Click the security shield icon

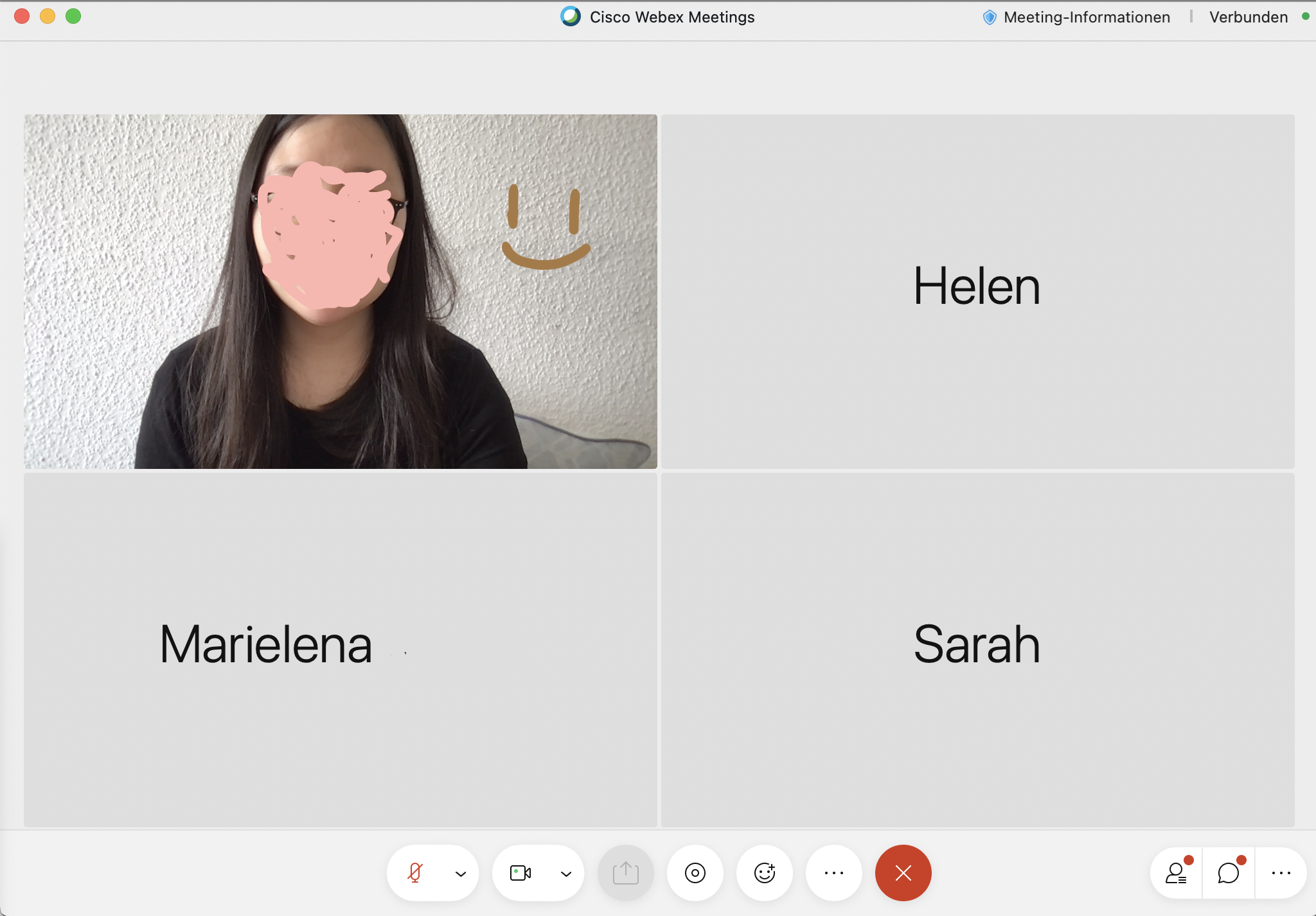pyautogui.click(x=990, y=17)
